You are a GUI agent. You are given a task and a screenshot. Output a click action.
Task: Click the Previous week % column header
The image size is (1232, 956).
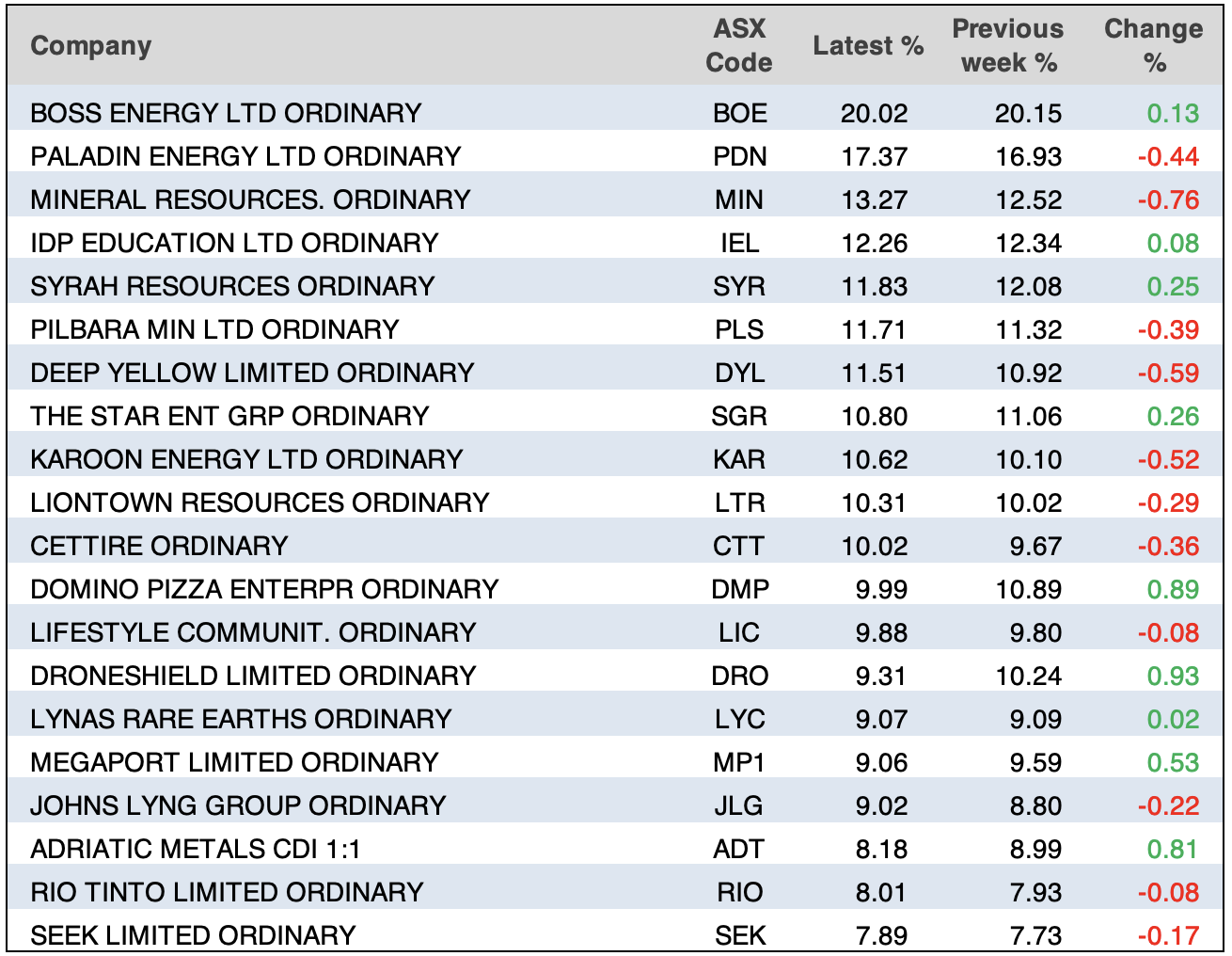click(x=1007, y=46)
